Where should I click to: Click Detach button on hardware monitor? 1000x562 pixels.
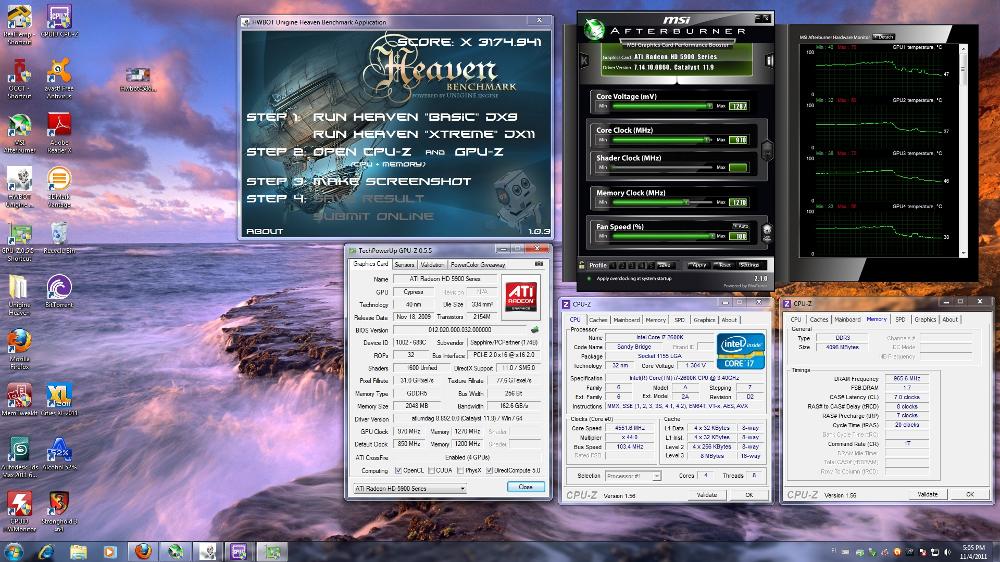click(x=883, y=37)
